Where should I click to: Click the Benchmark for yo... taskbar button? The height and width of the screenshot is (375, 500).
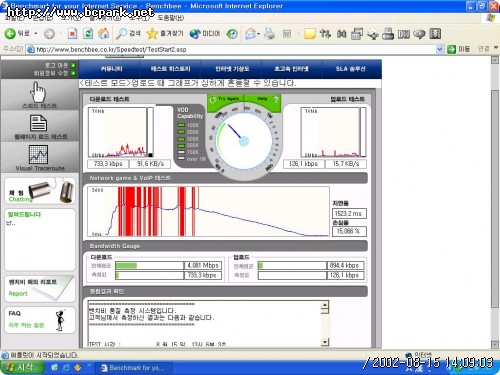click(134, 368)
